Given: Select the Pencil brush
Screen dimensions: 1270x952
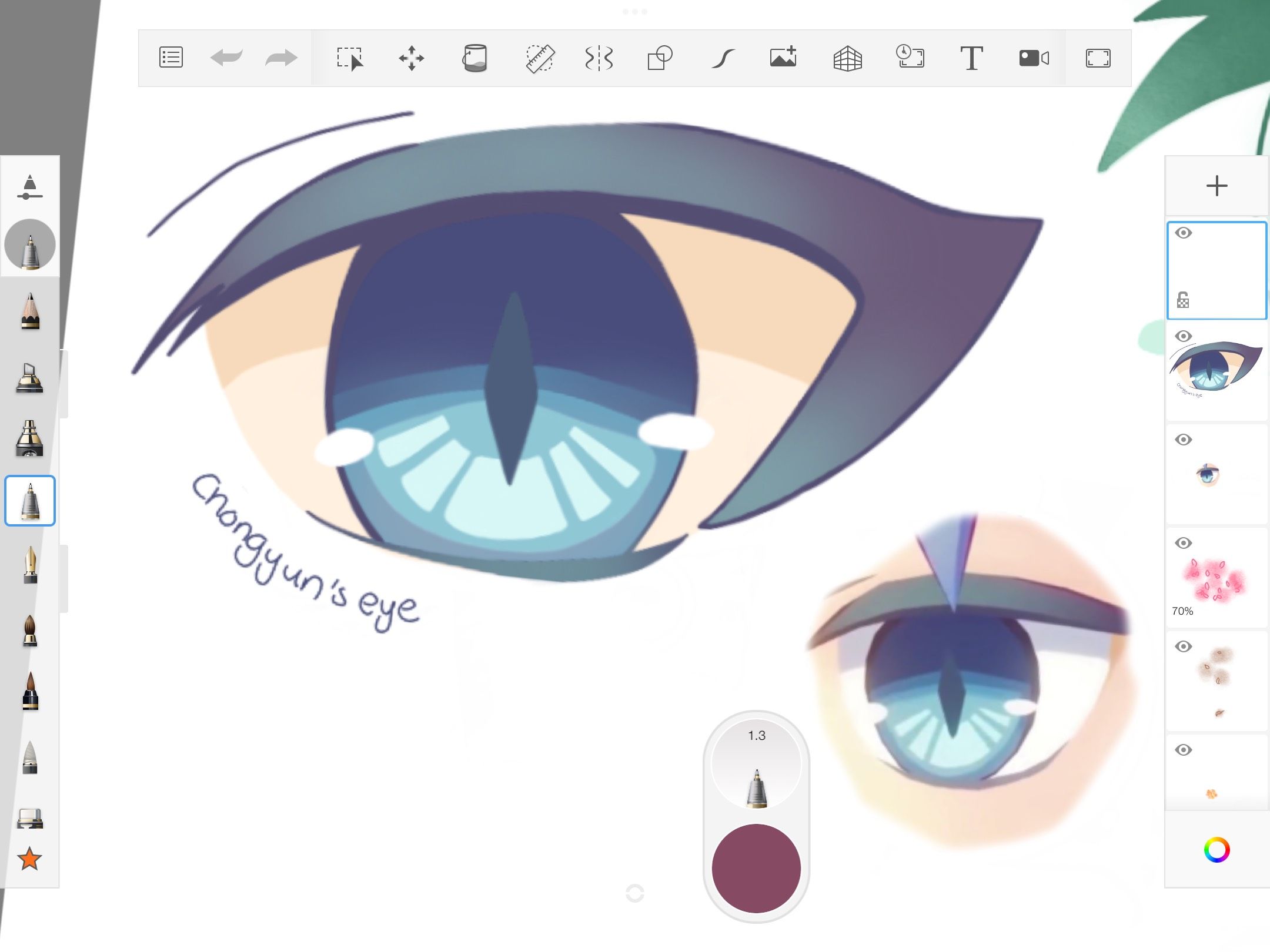Looking at the screenshot, I should click(x=30, y=311).
